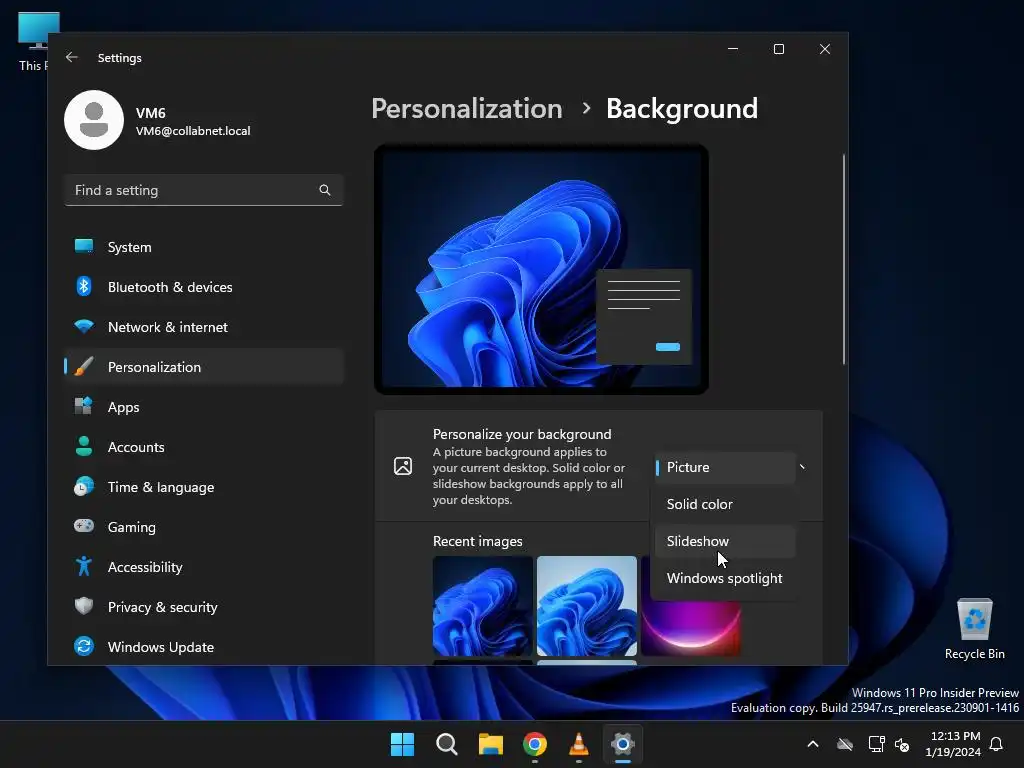The height and width of the screenshot is (768, 1024).
Task: Open System settings
Action: [204, 247]
